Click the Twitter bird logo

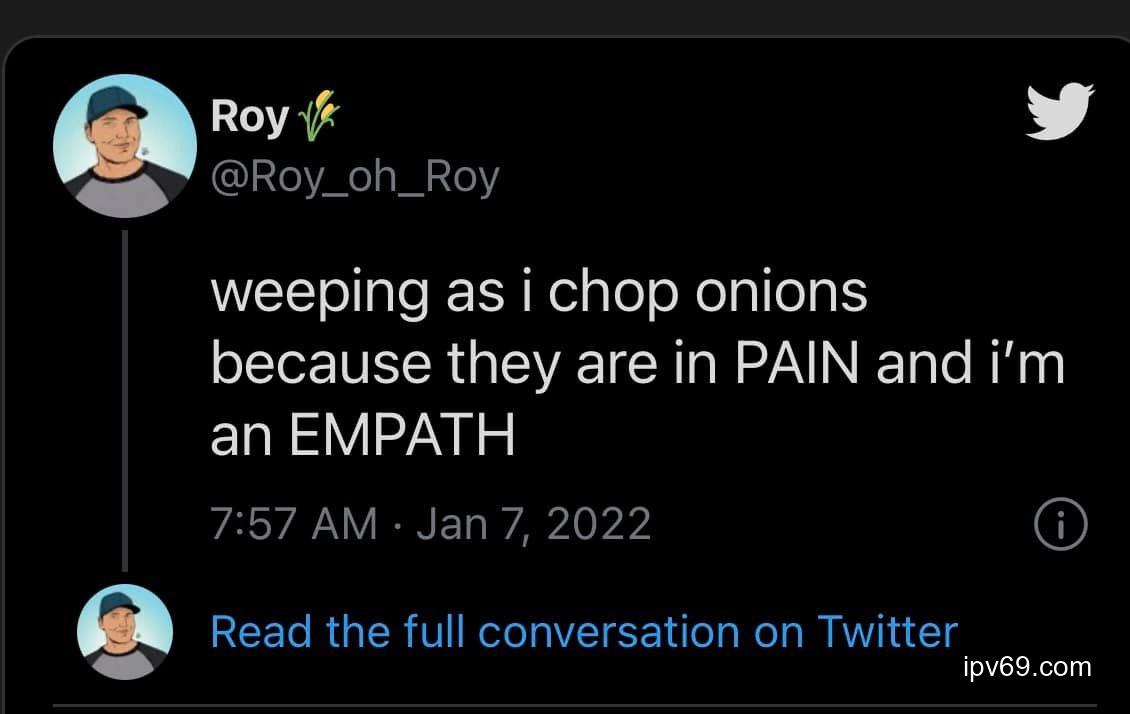1060,111
